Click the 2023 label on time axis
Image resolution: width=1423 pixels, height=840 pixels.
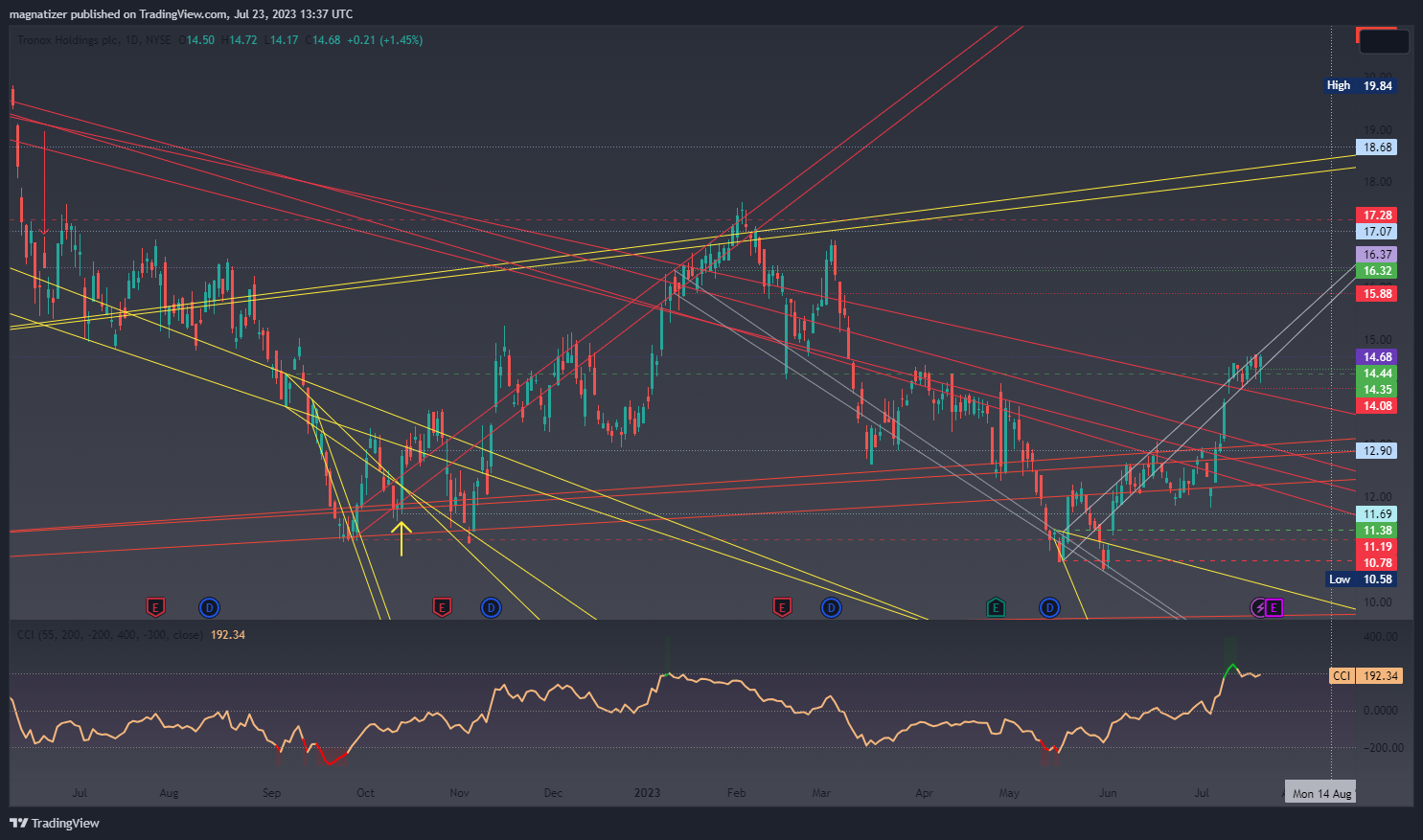pyautogui.click(x=647, y=793)
